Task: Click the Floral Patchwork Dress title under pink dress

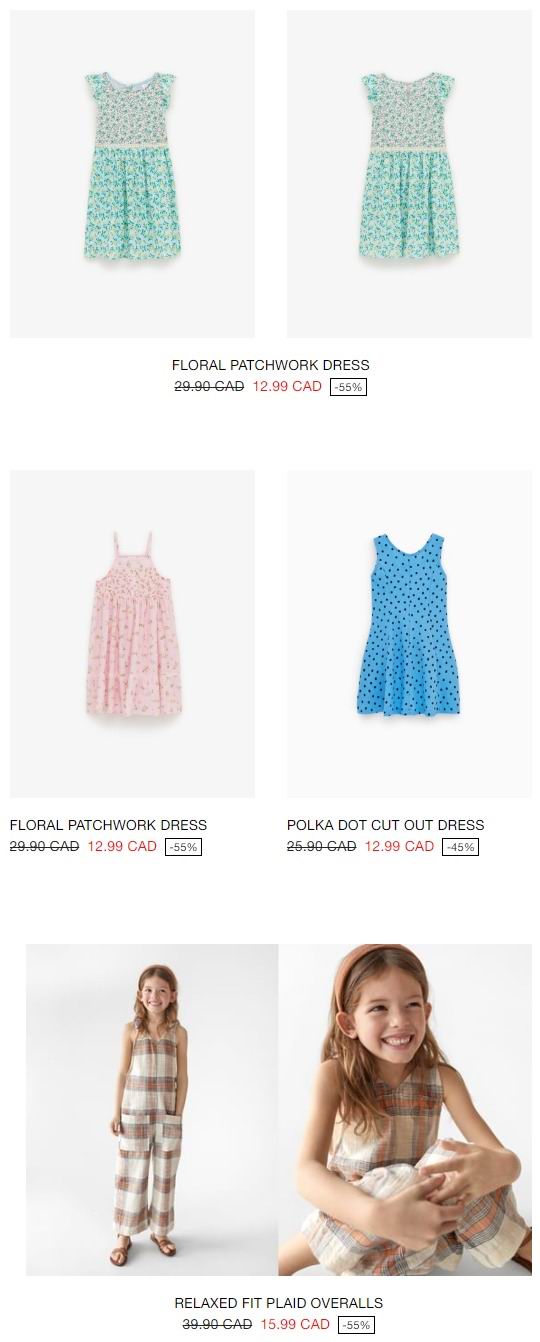Action: point(108,826)
